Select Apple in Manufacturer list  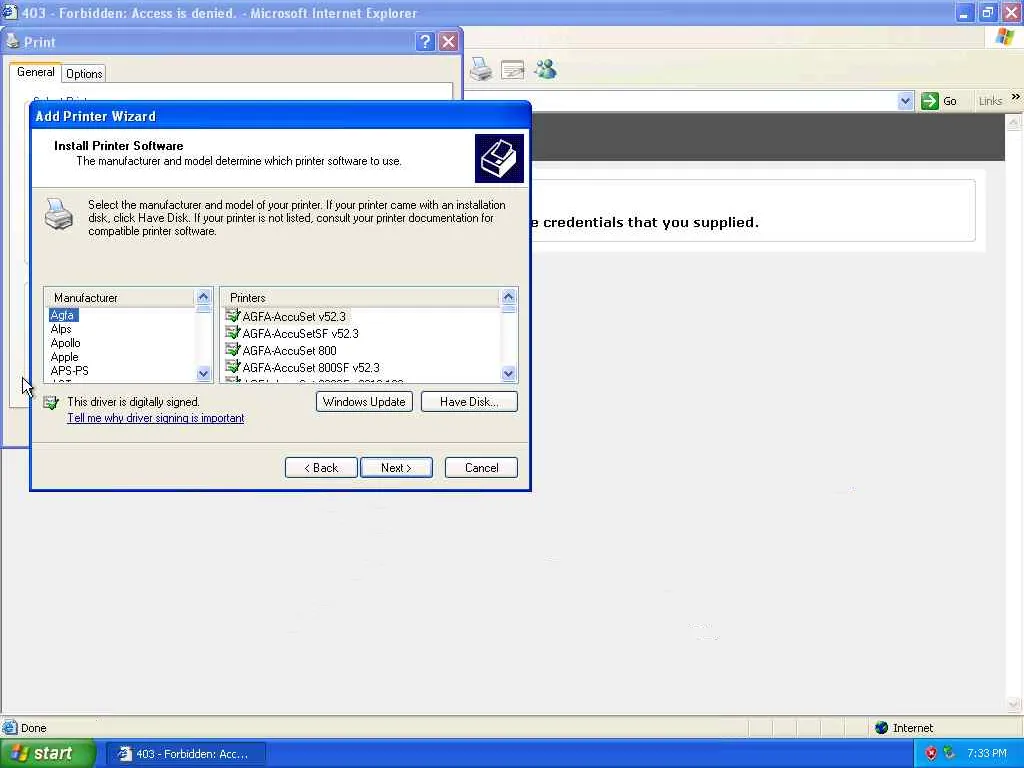click(x=64, y=357)
